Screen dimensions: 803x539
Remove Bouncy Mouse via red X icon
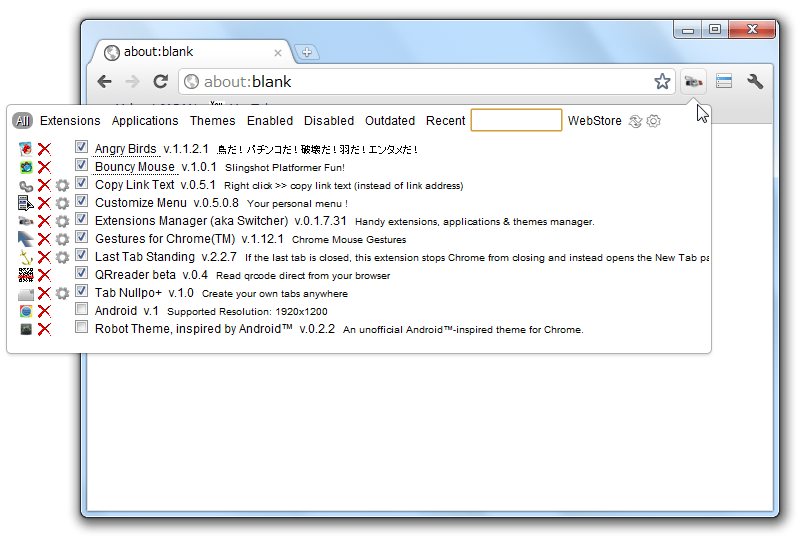pyautogui.click(x=45, y=167)
